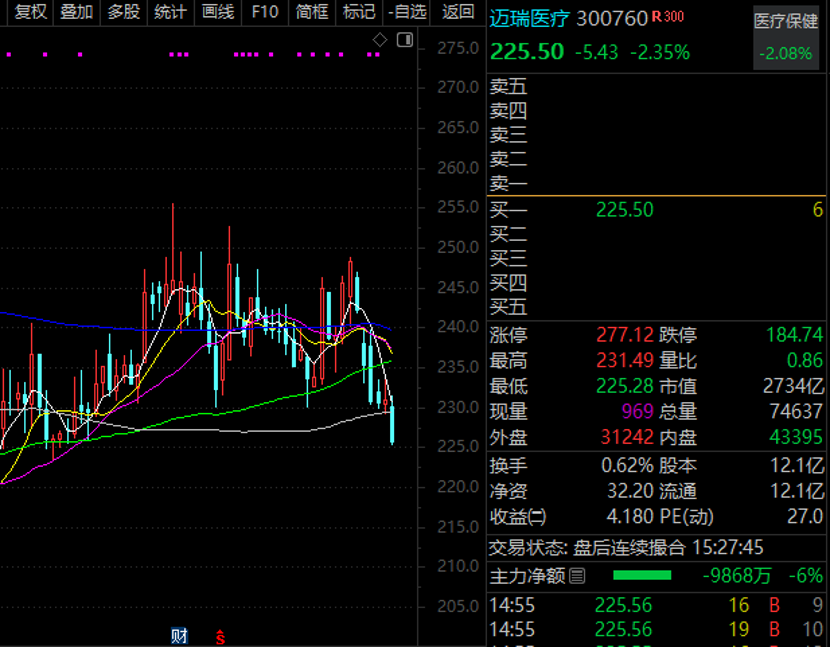Click the 卖五 ask row
This screenshot has width=830, height=648.
tap(656, 86)
